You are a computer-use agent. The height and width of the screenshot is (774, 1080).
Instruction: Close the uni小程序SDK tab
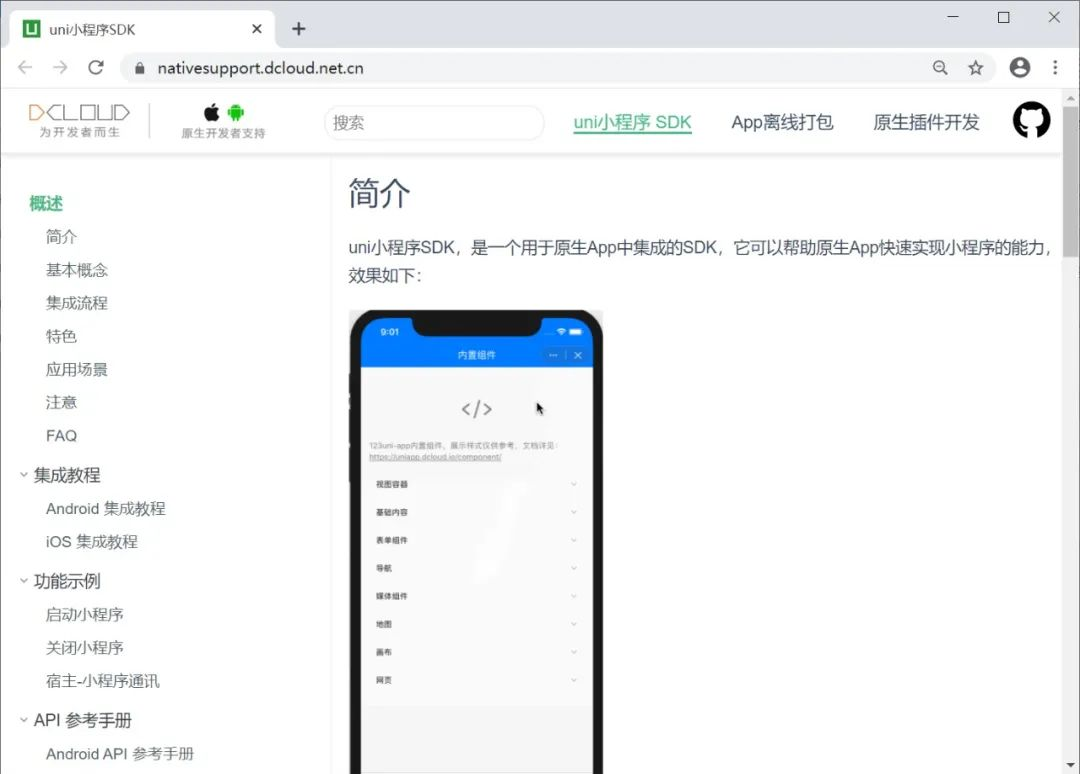(257, 29)
